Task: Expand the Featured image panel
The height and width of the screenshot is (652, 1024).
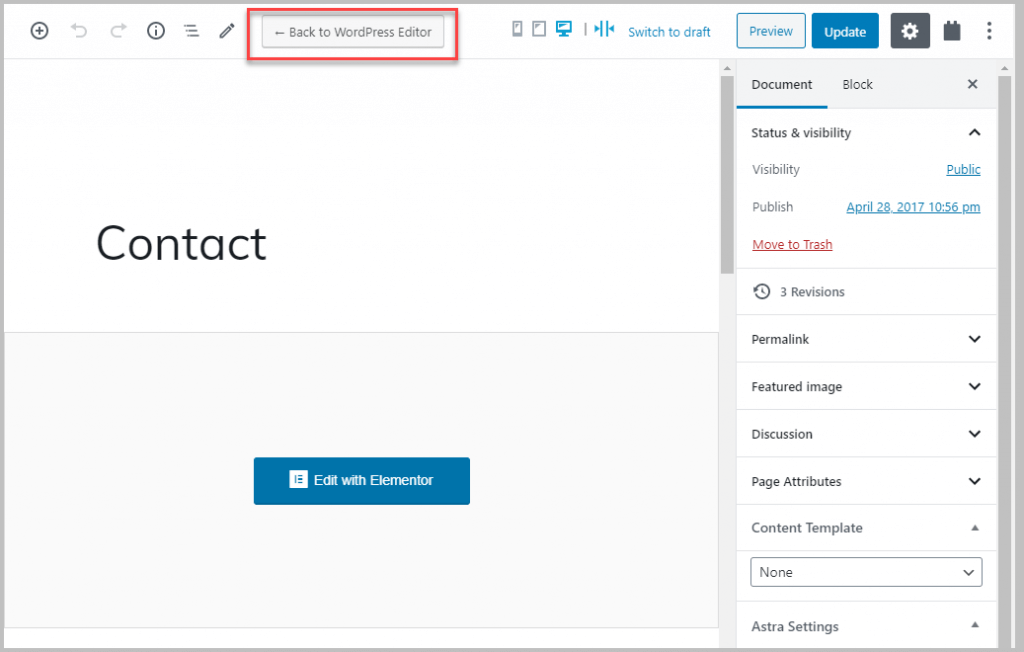Action: click(x=866, y=387)
